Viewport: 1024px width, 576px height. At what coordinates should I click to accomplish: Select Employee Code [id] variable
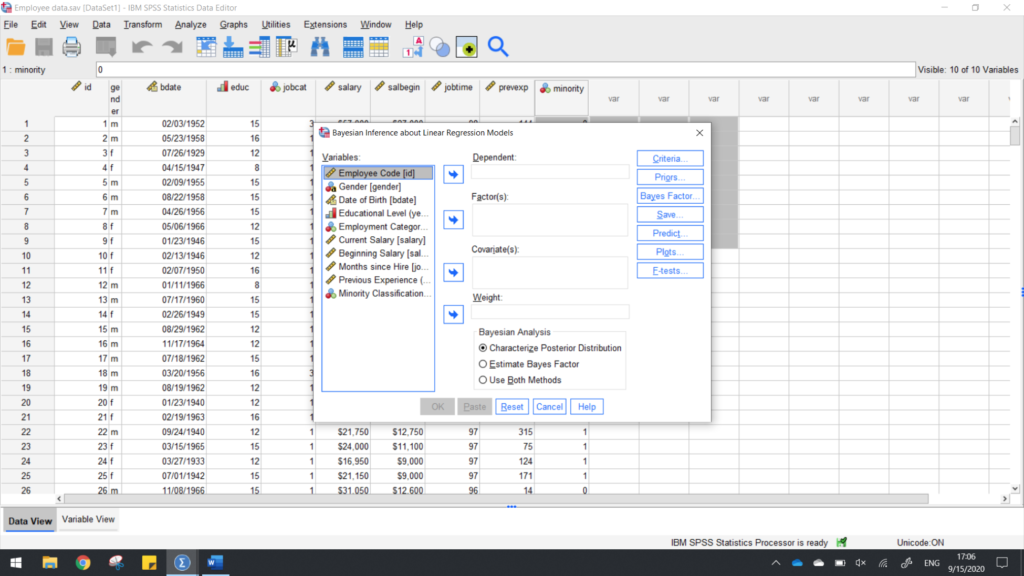pyautogui.click(x=377, y=173)
